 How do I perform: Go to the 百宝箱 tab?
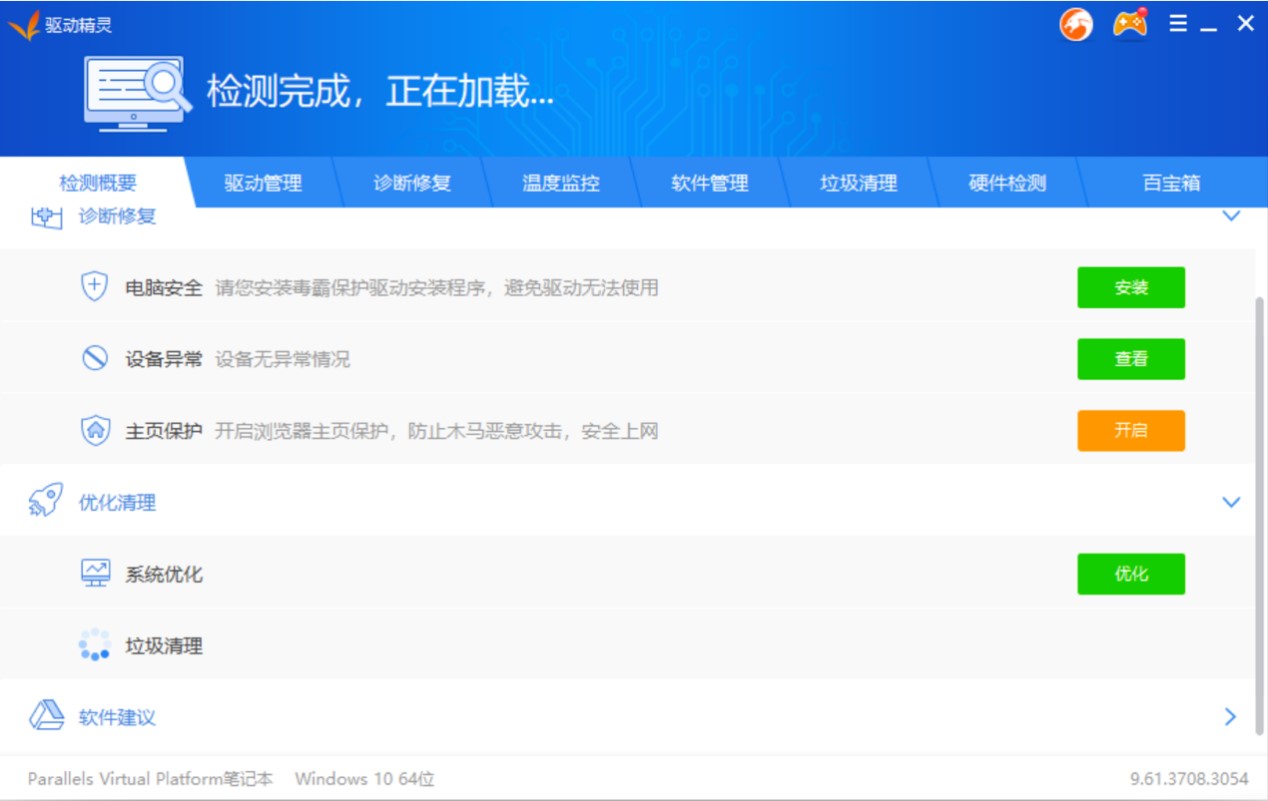pyautogui.click(x=1171, y=183)
